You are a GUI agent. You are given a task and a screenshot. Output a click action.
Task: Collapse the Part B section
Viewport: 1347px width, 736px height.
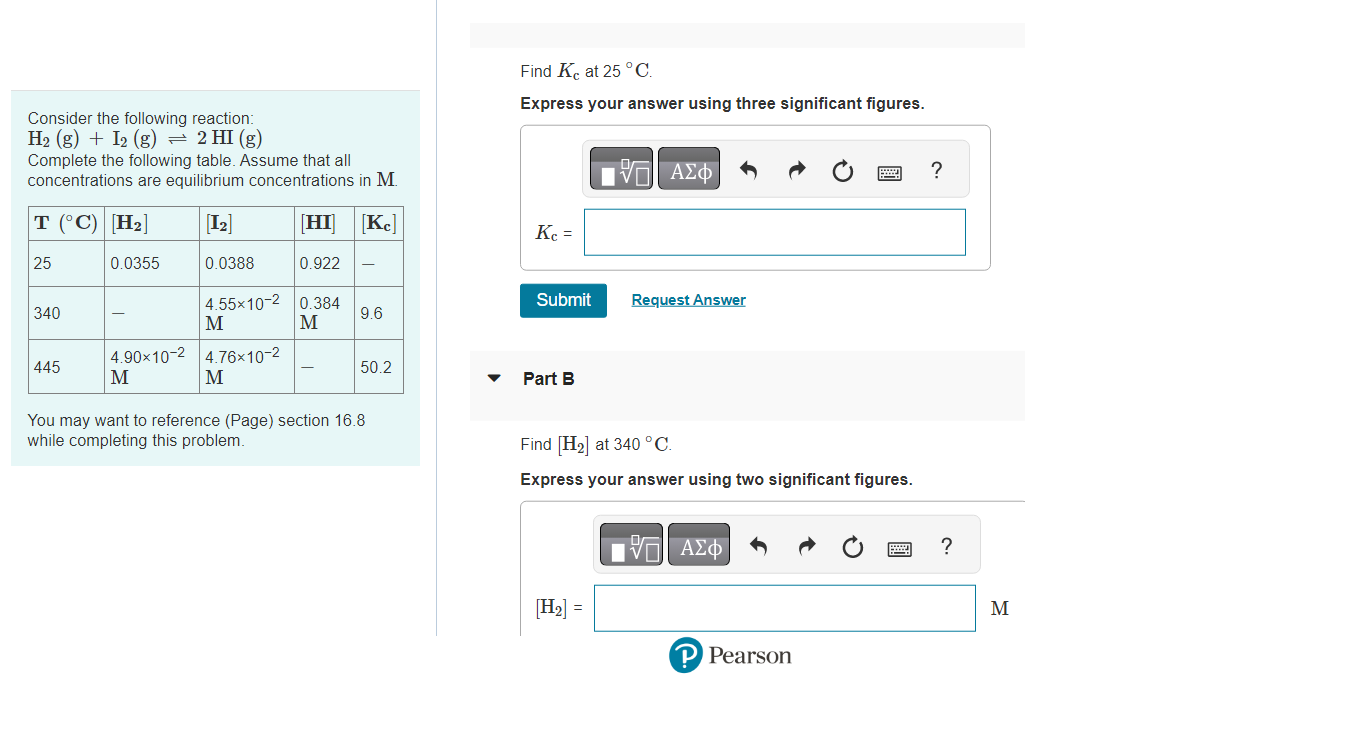click(x=493, y=378)
